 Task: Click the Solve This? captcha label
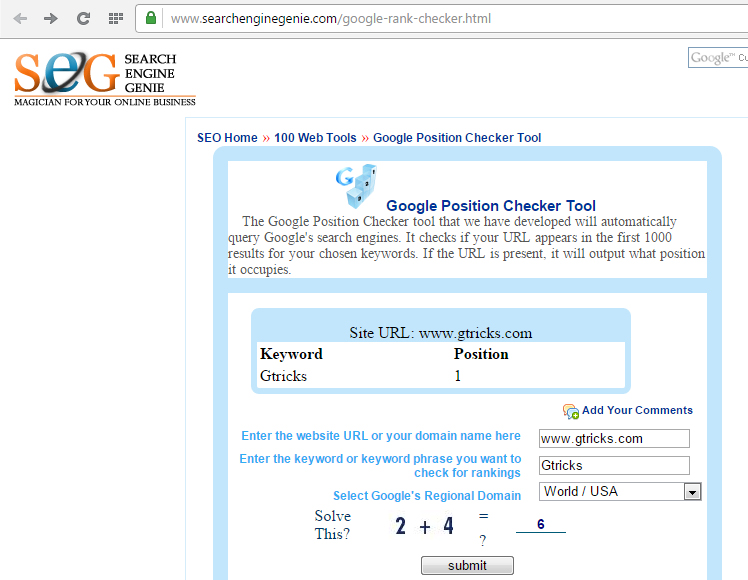[x=332, y=525]
